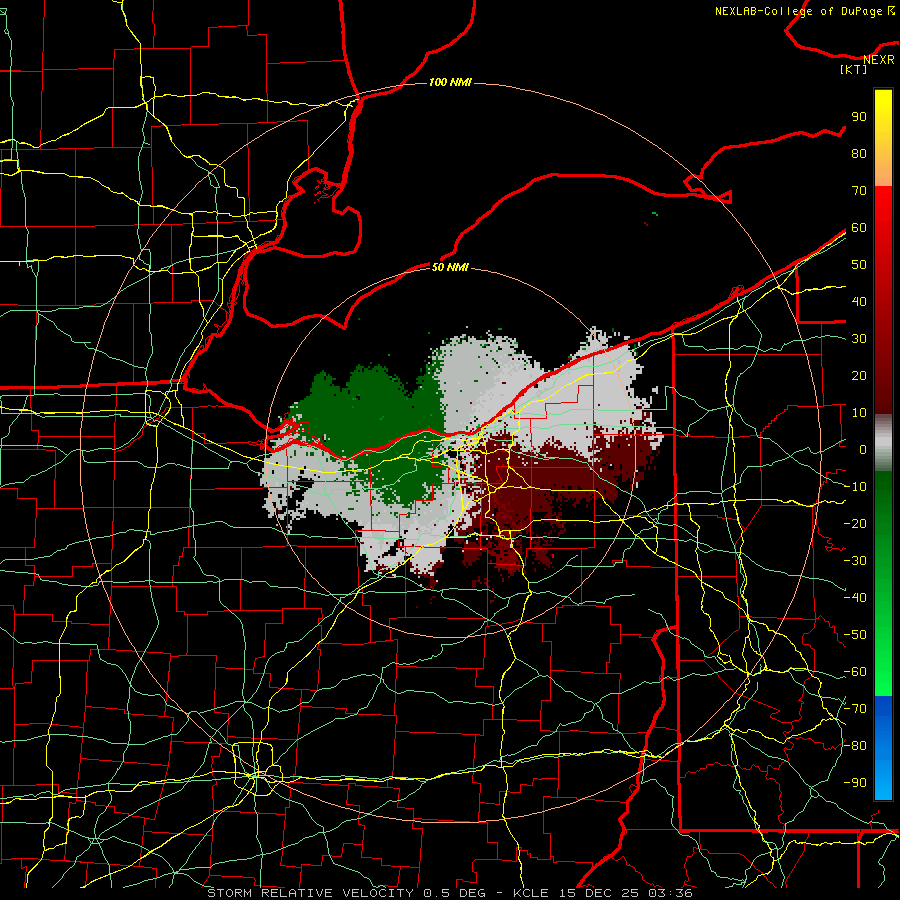Select the "NEXLAB-College of DuPage" credit text
The image size is (900, 900).
pyautogui.click(x=800, y=11)
